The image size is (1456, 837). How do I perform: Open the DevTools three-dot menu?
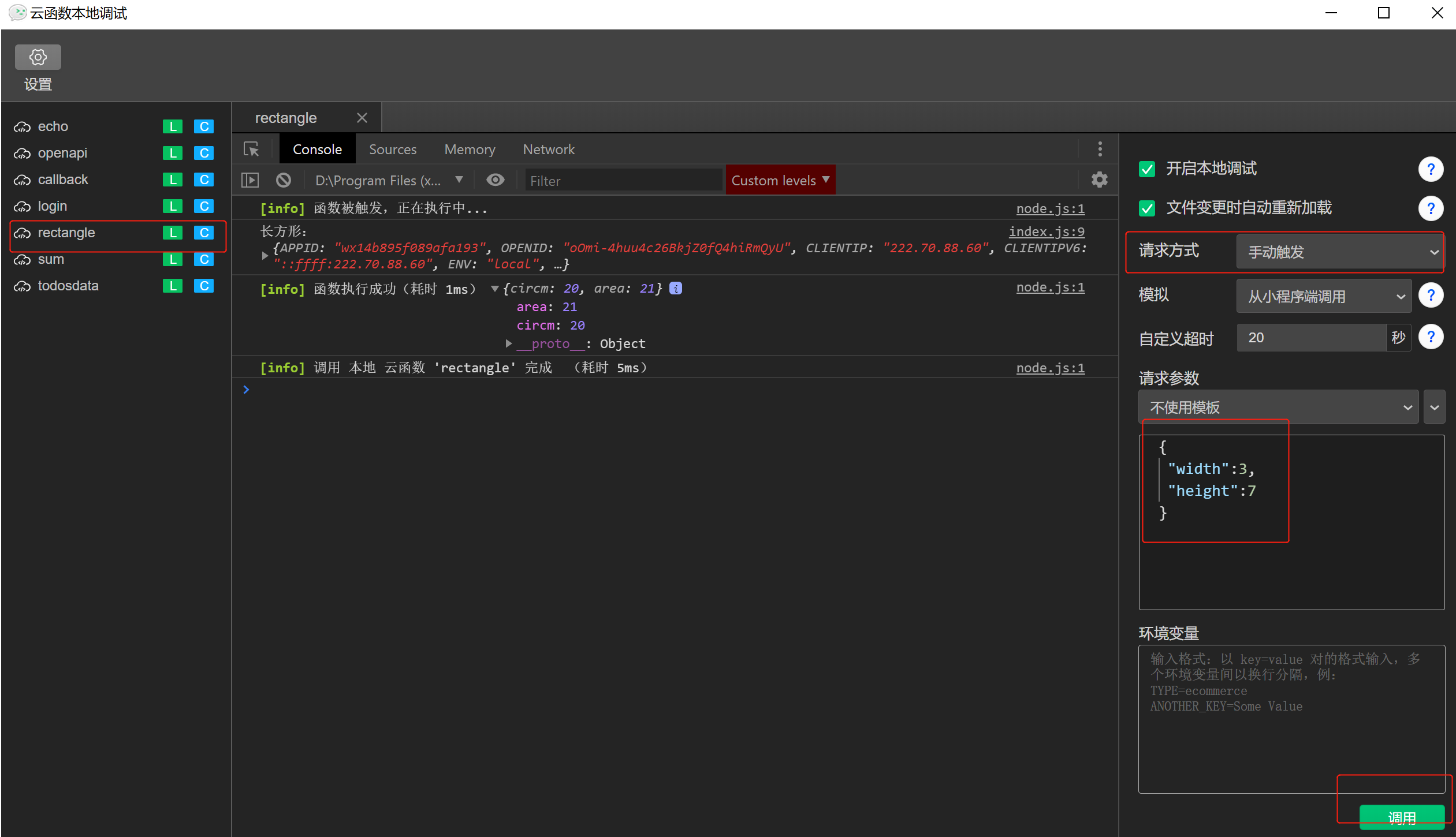(x=1100, y=150)
